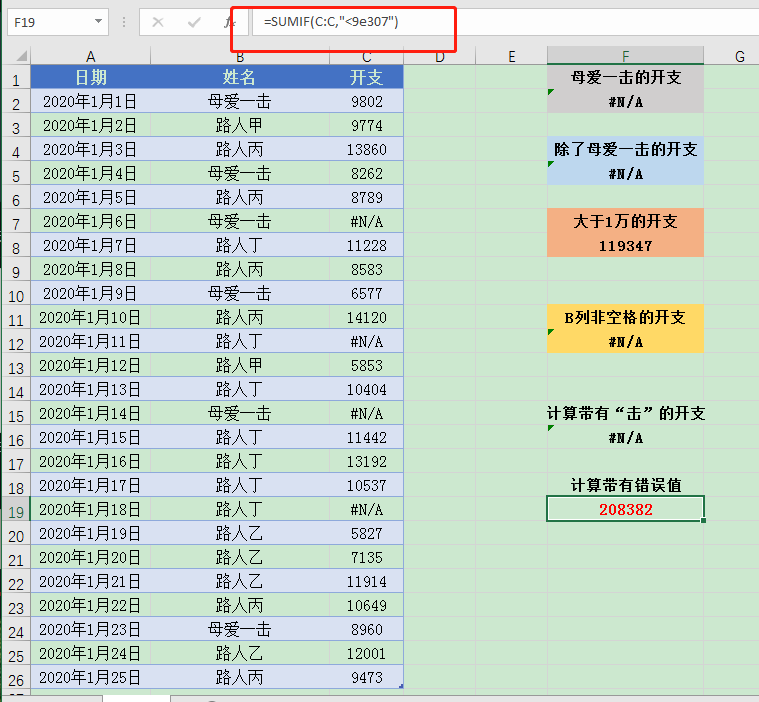This screenshot has width=759, height=702.
Task: Click cell with value 13860
Action: (366, 149)
